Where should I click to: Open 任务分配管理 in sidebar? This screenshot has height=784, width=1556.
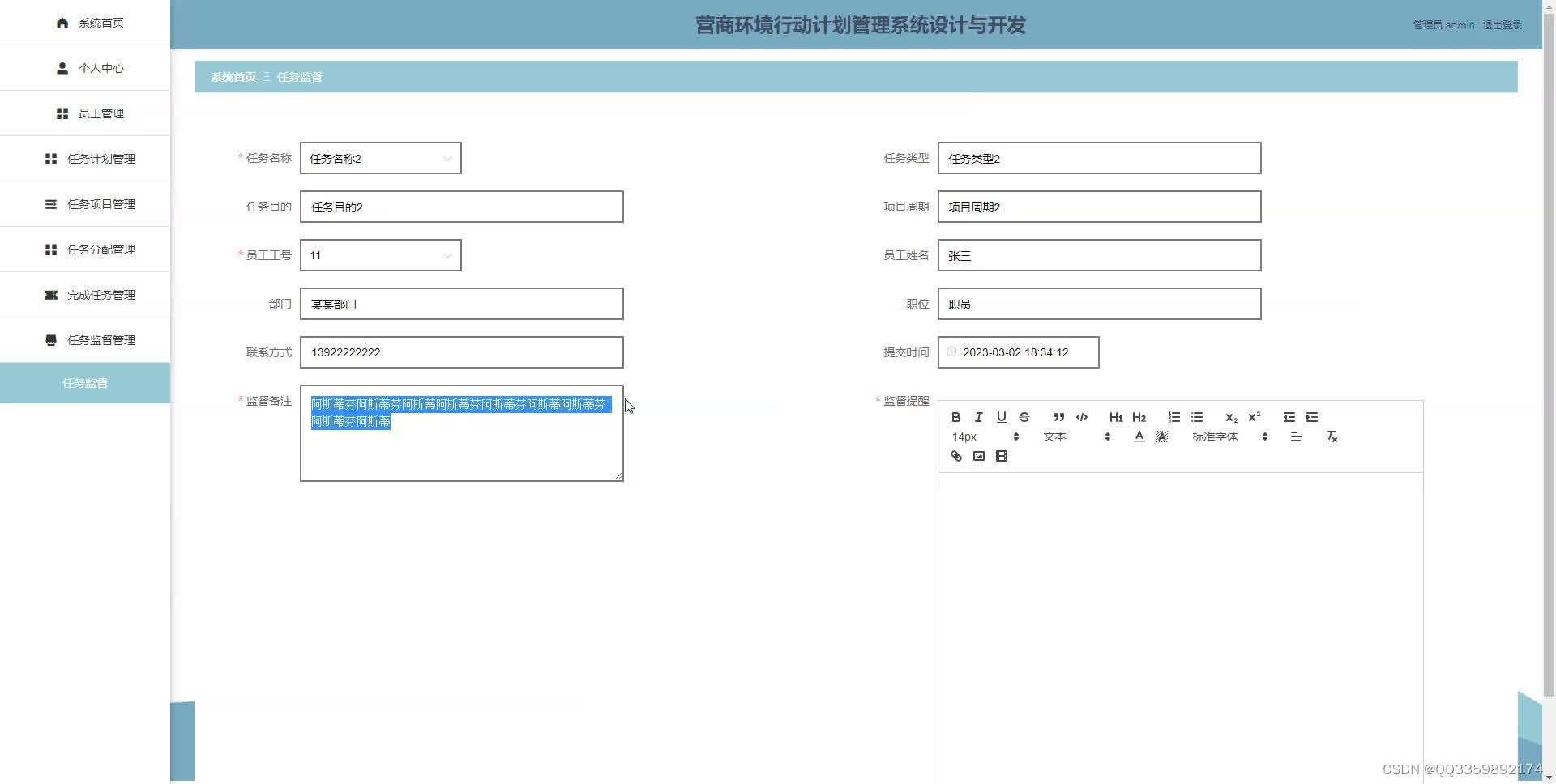tap(85, 249)
